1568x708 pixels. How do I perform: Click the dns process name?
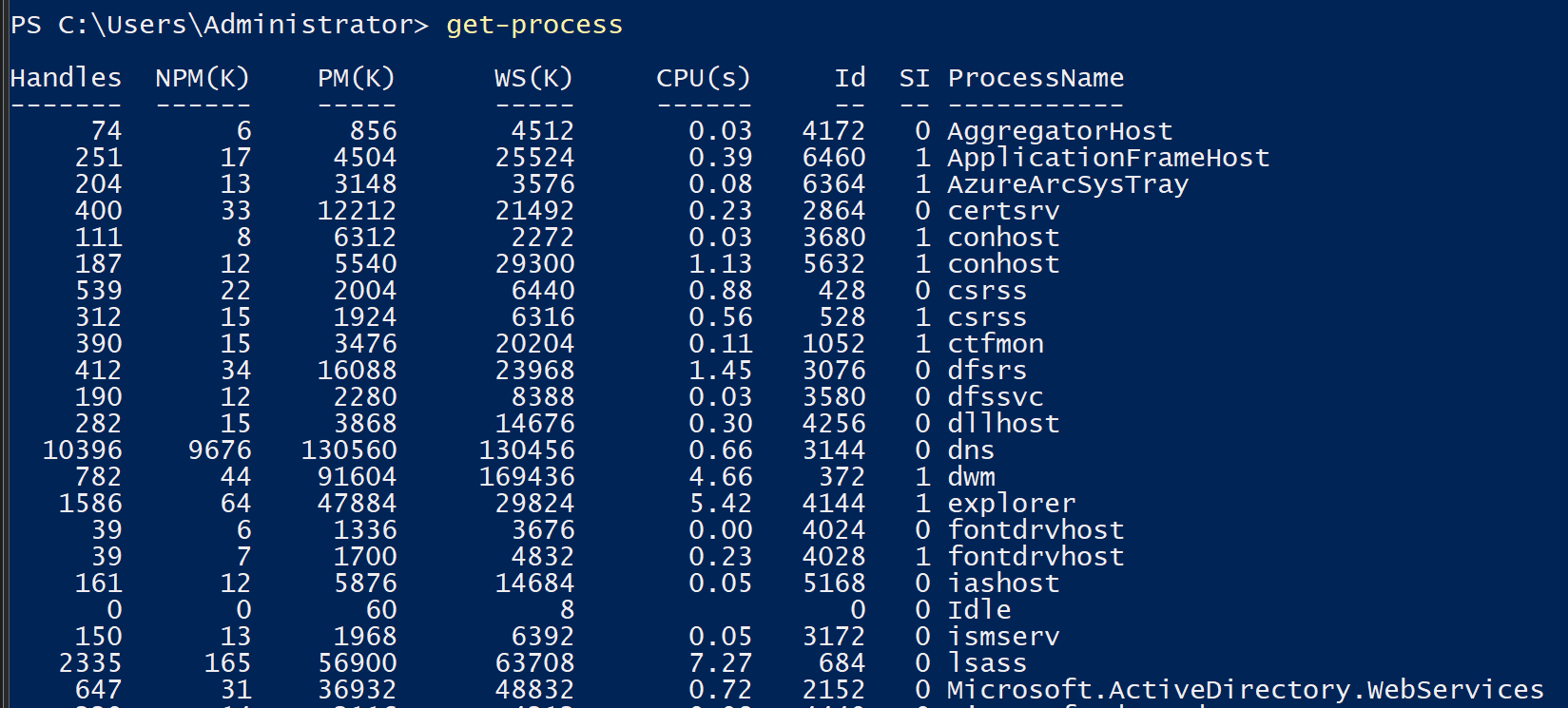(x=971, y=450)
